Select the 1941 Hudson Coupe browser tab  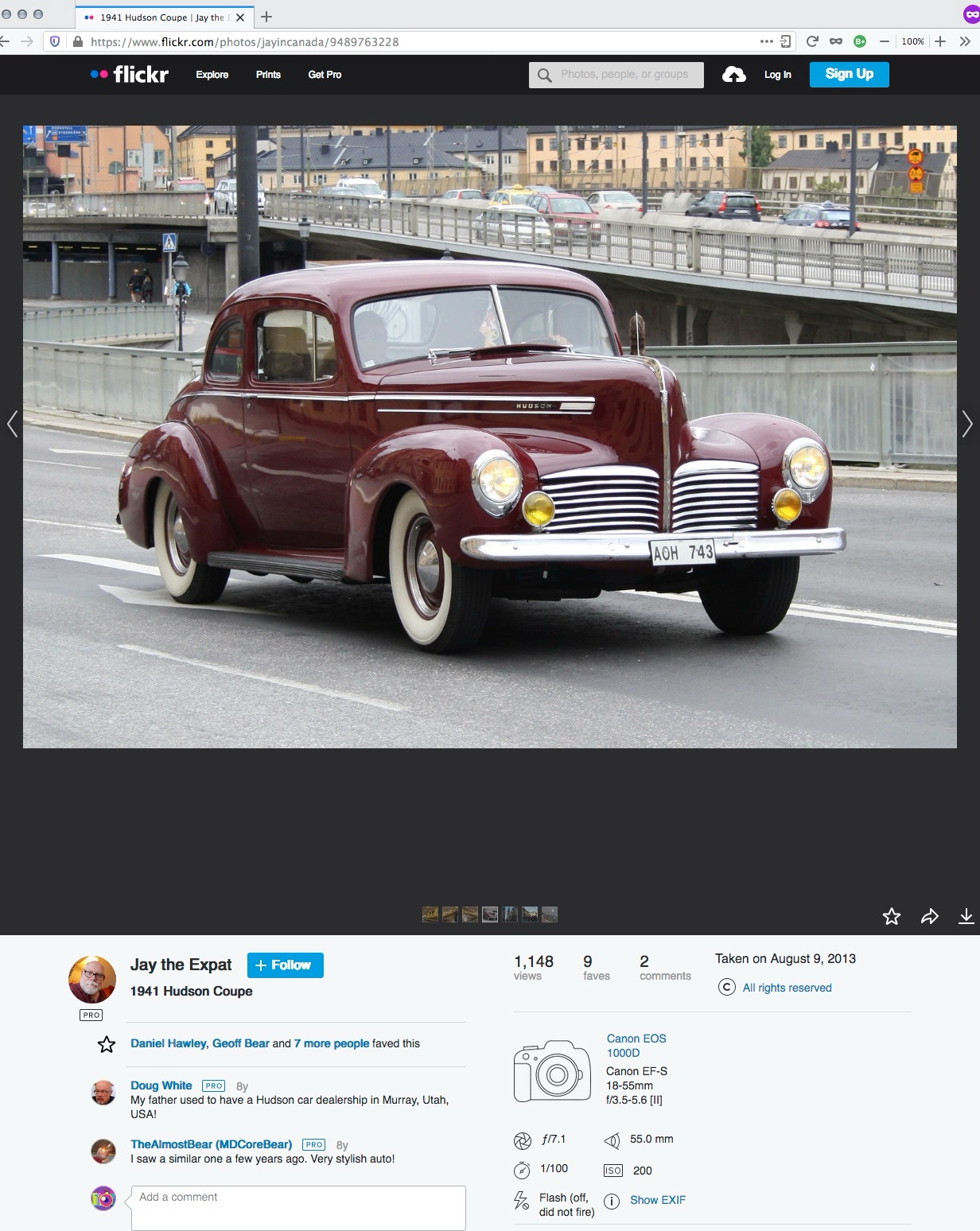165,17
